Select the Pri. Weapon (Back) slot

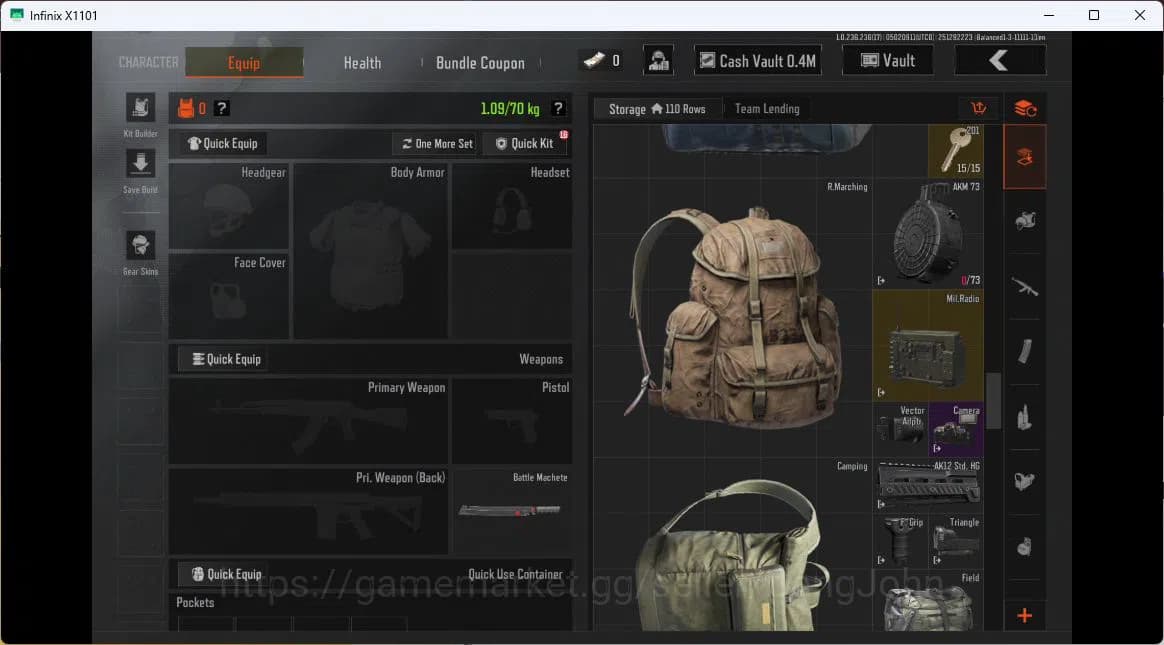pyautogui.click(x=308, y=511)
